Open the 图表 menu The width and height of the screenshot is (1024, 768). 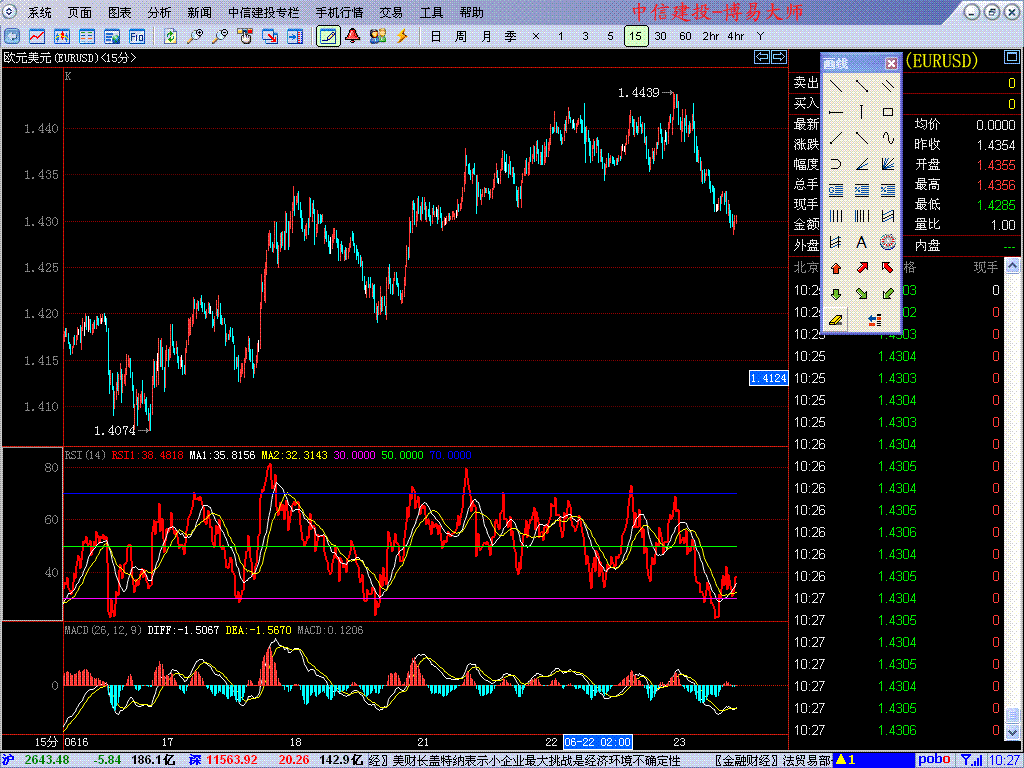pyautogui.click(x=120, y=12)
